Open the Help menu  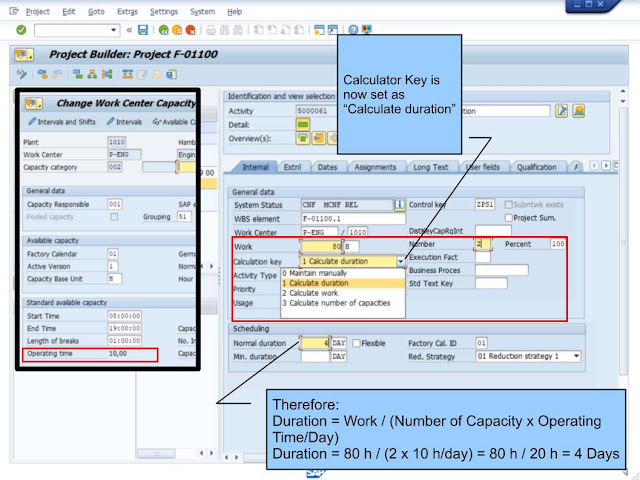pos(235,12)
